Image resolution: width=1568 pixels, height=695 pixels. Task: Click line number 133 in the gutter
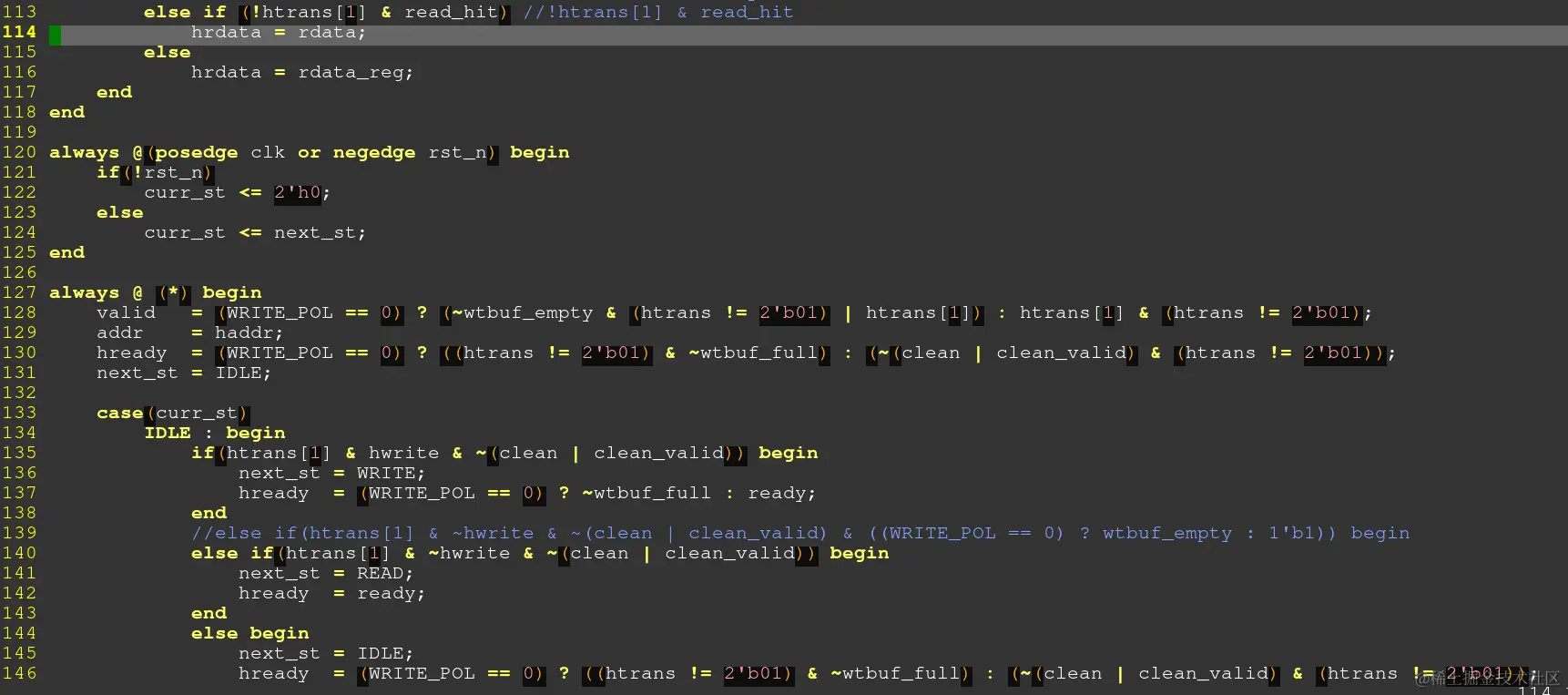[19, 413]
